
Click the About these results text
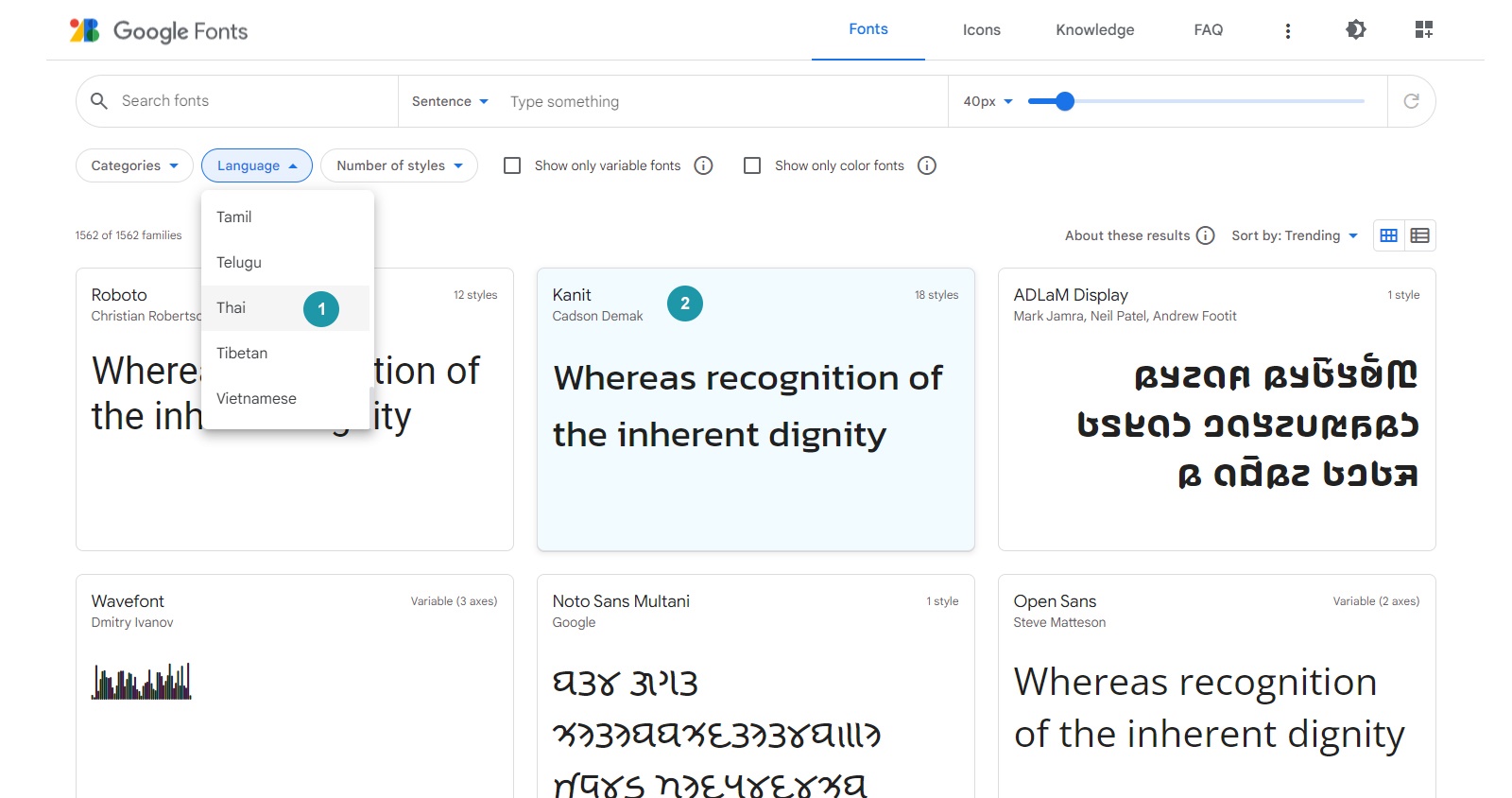point(1127,235)
